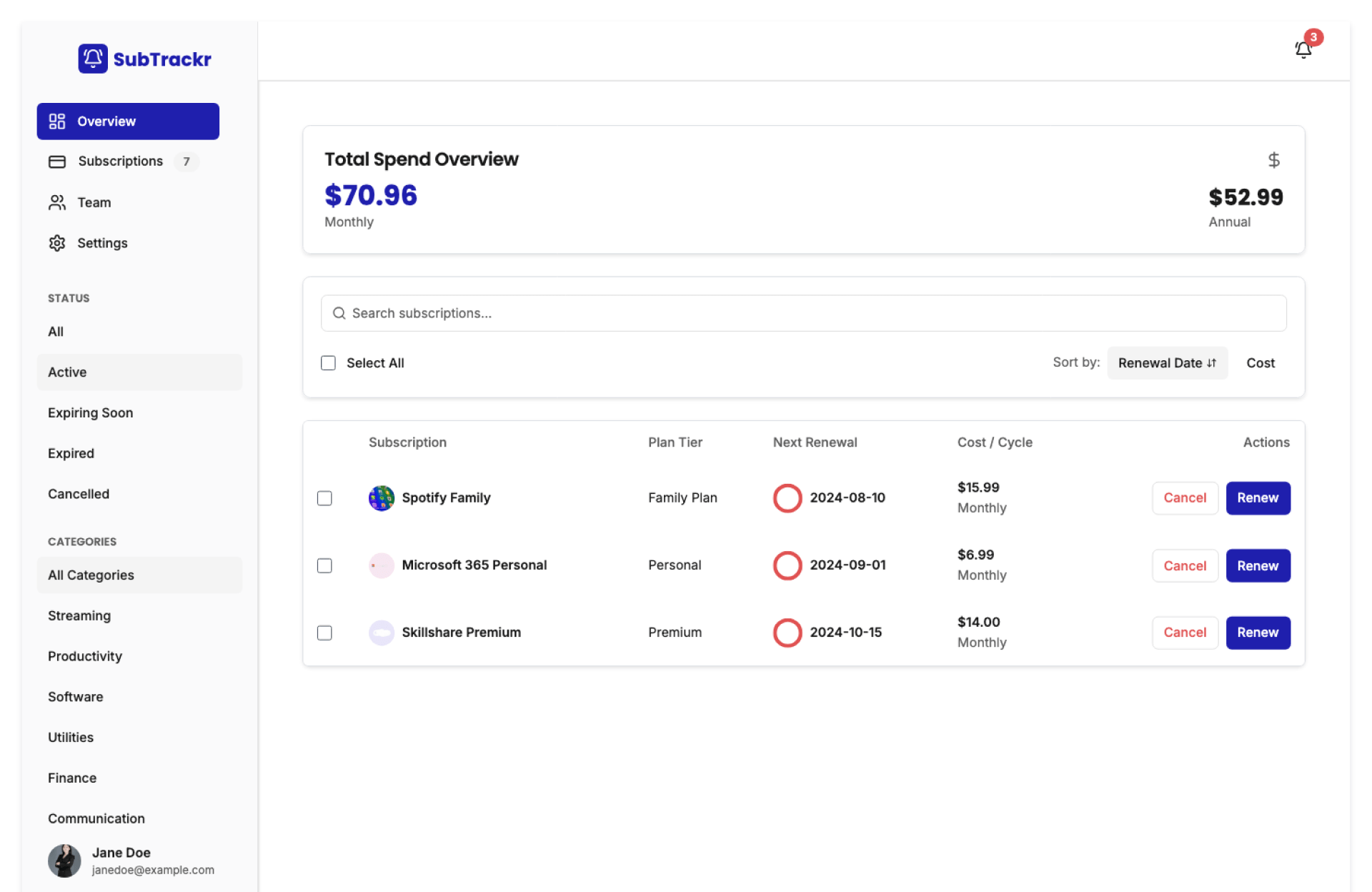The height and width of the screenshot is (892, 1372).
Task: Click the Spotify Family avatar icon
Action: click(381, 498)
